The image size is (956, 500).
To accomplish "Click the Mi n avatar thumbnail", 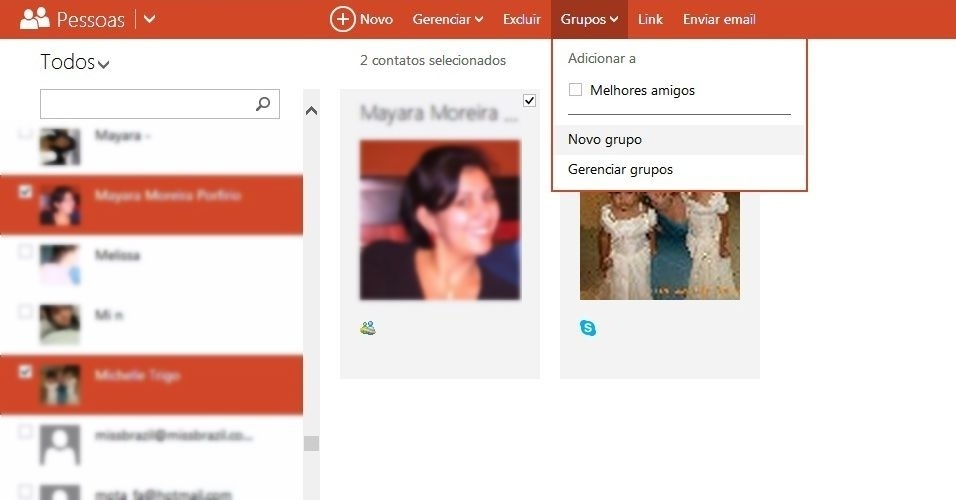I will coord(60,325).
